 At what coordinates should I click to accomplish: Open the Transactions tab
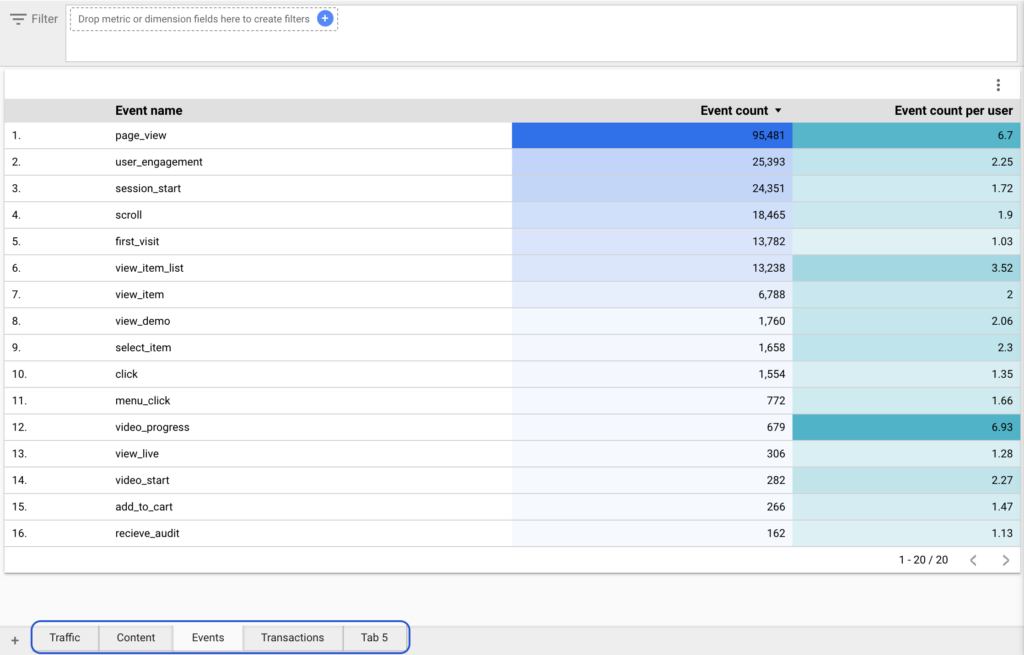point(293,637)
